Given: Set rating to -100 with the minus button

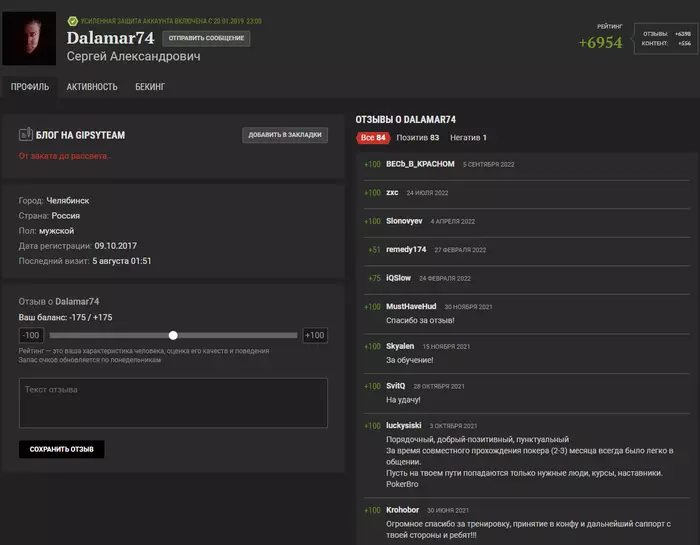Looking at the screenshot, I should (x=31, y=335).
